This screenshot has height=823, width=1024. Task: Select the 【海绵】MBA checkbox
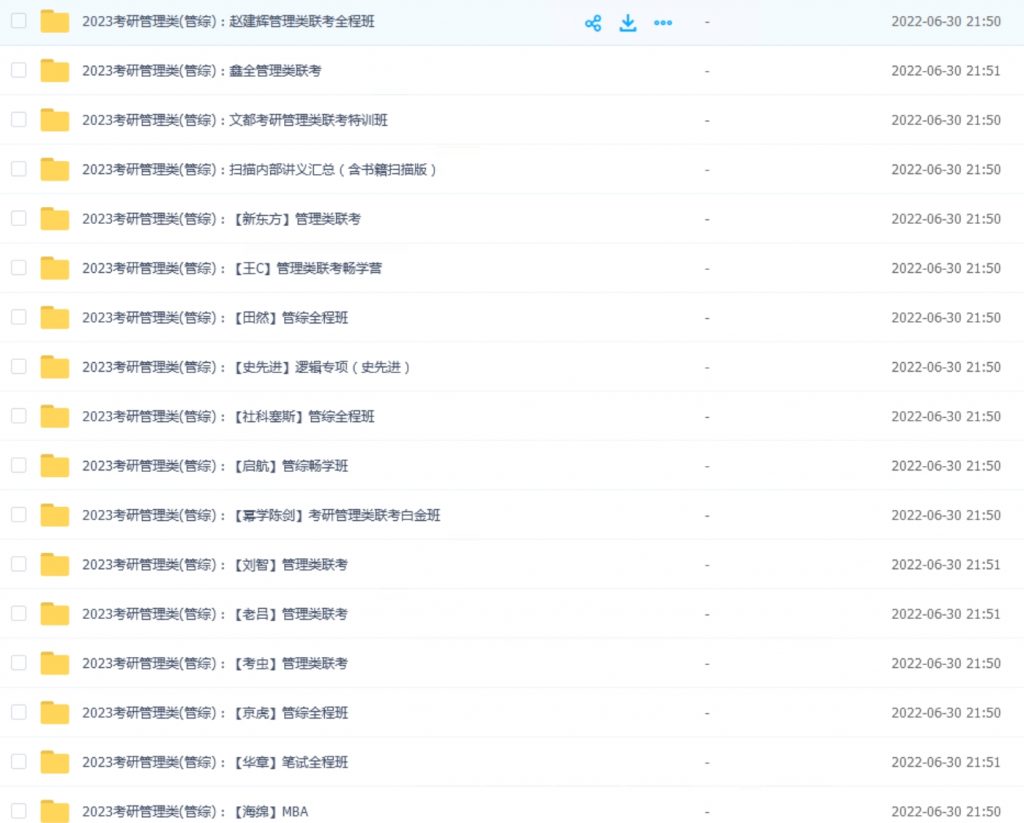19,811
